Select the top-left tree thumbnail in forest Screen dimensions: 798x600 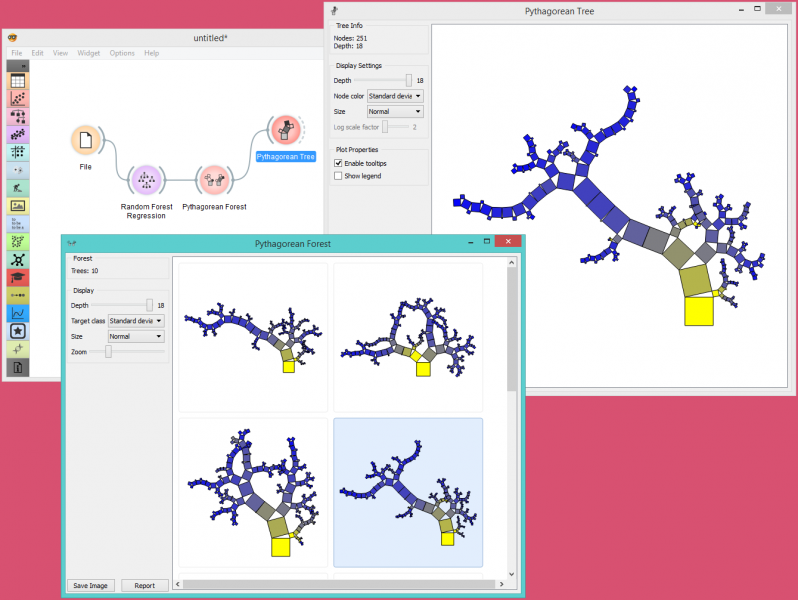(253, 336)
